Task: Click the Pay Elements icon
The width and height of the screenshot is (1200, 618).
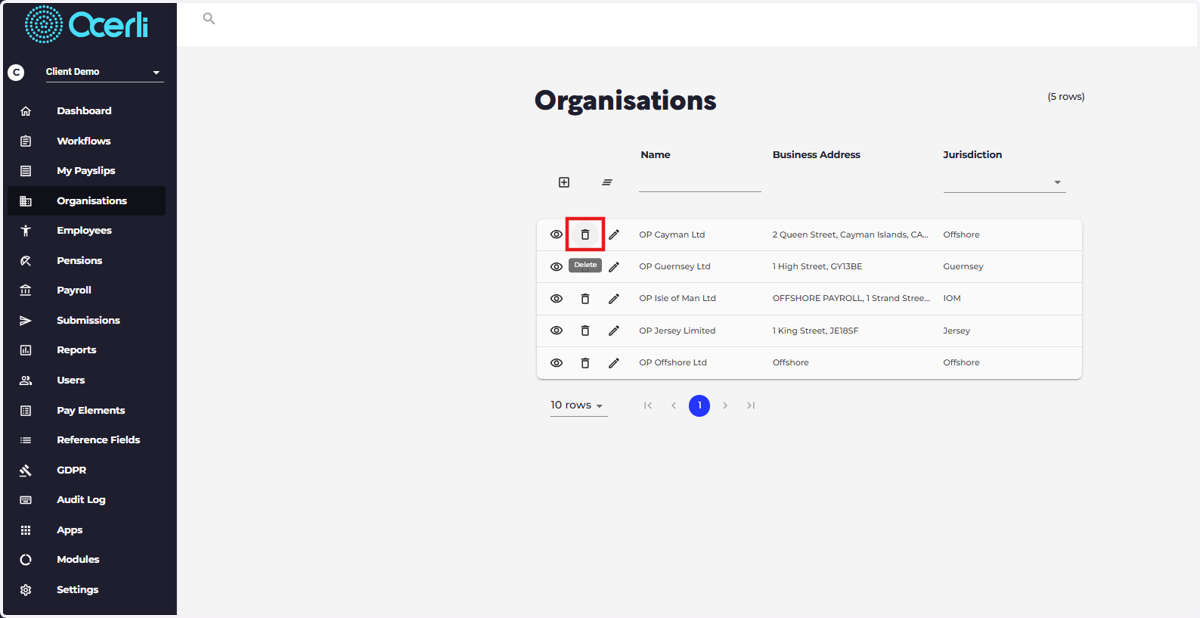Action: [x=26, y=410]
